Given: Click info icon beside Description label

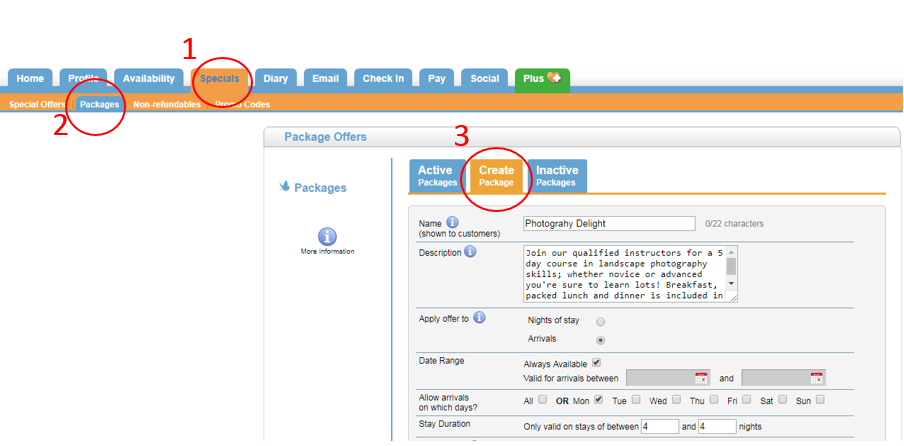Looking at the screenshot, I should (470, 252).
